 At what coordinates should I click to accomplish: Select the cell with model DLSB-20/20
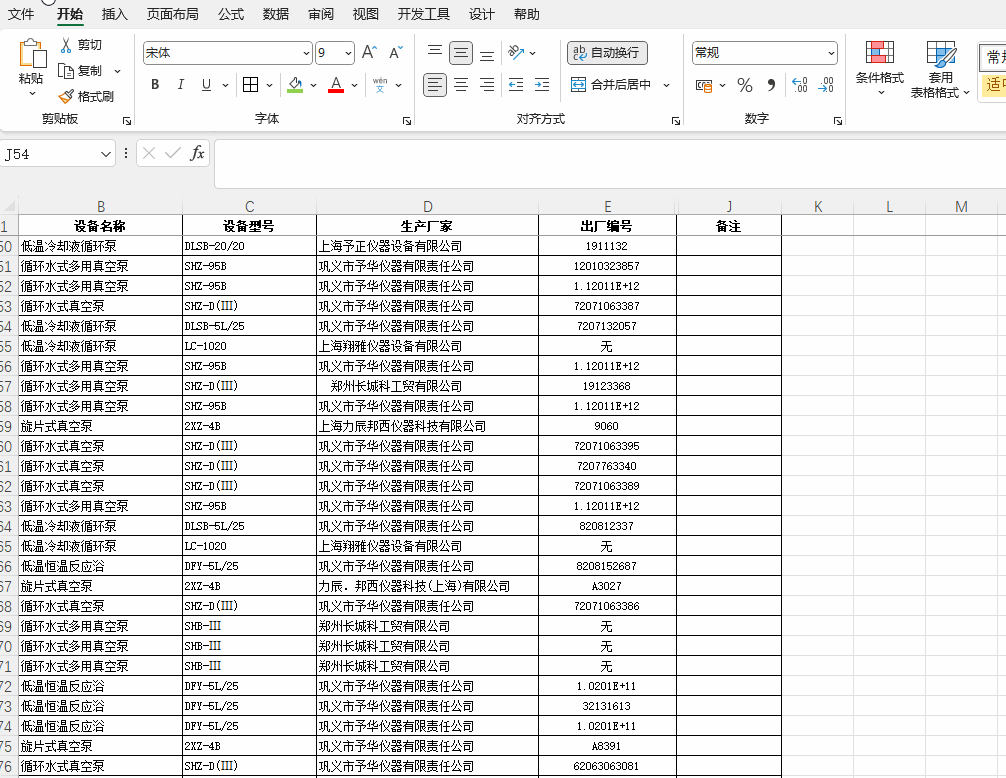[249, 246]
